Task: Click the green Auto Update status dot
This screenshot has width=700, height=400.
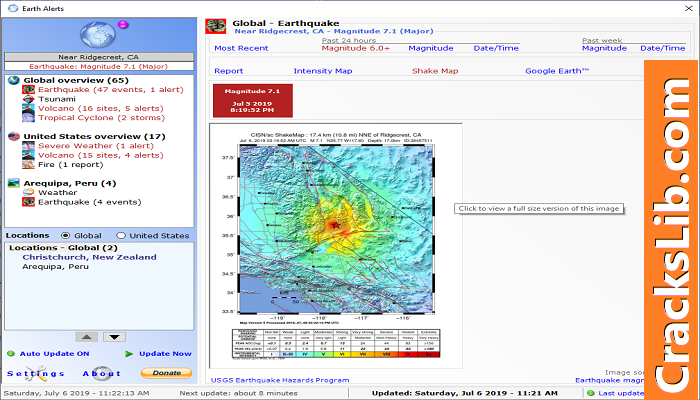Action: tap(11, 354)
